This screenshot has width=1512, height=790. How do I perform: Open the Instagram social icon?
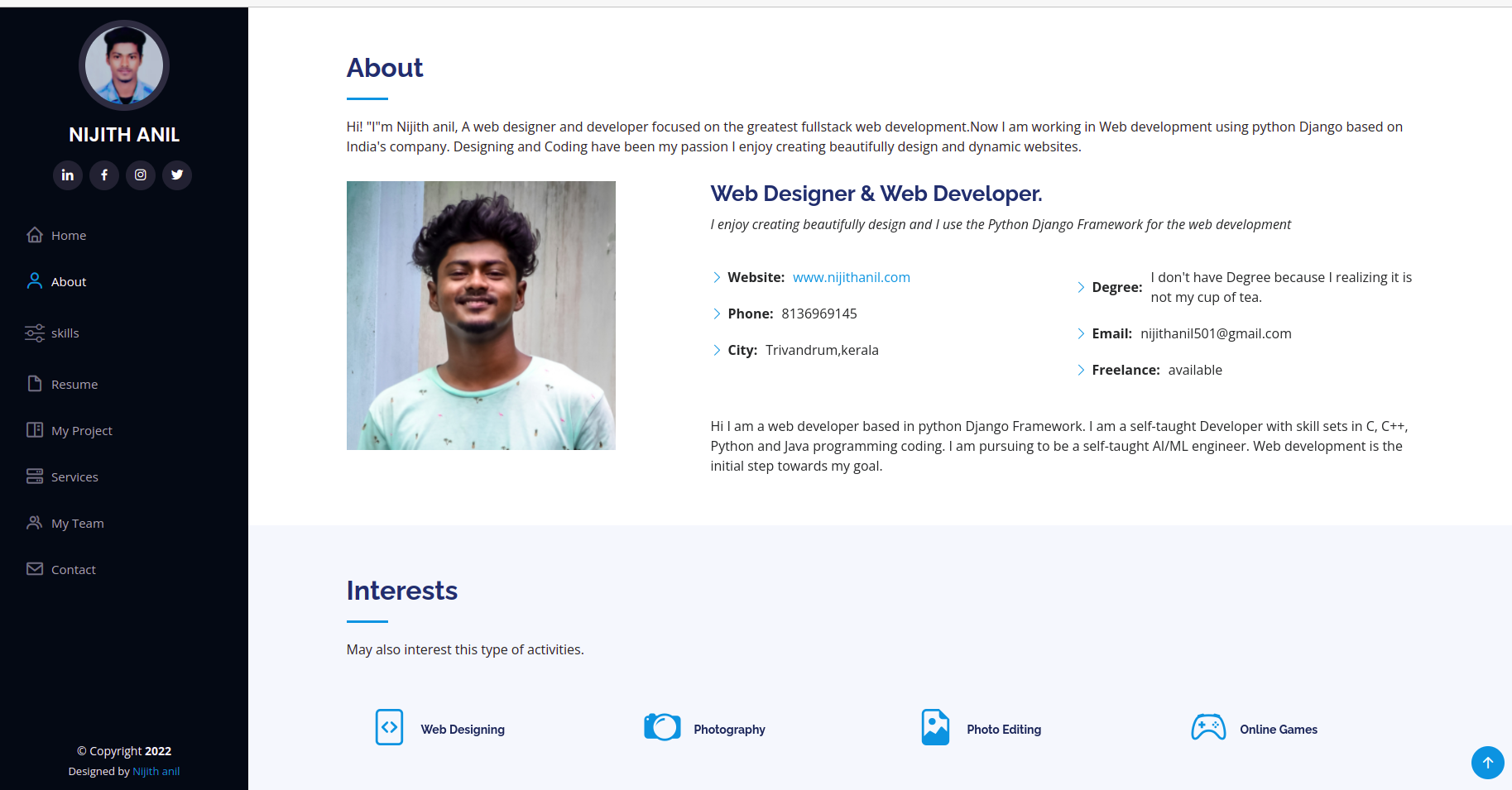(141, 175)
